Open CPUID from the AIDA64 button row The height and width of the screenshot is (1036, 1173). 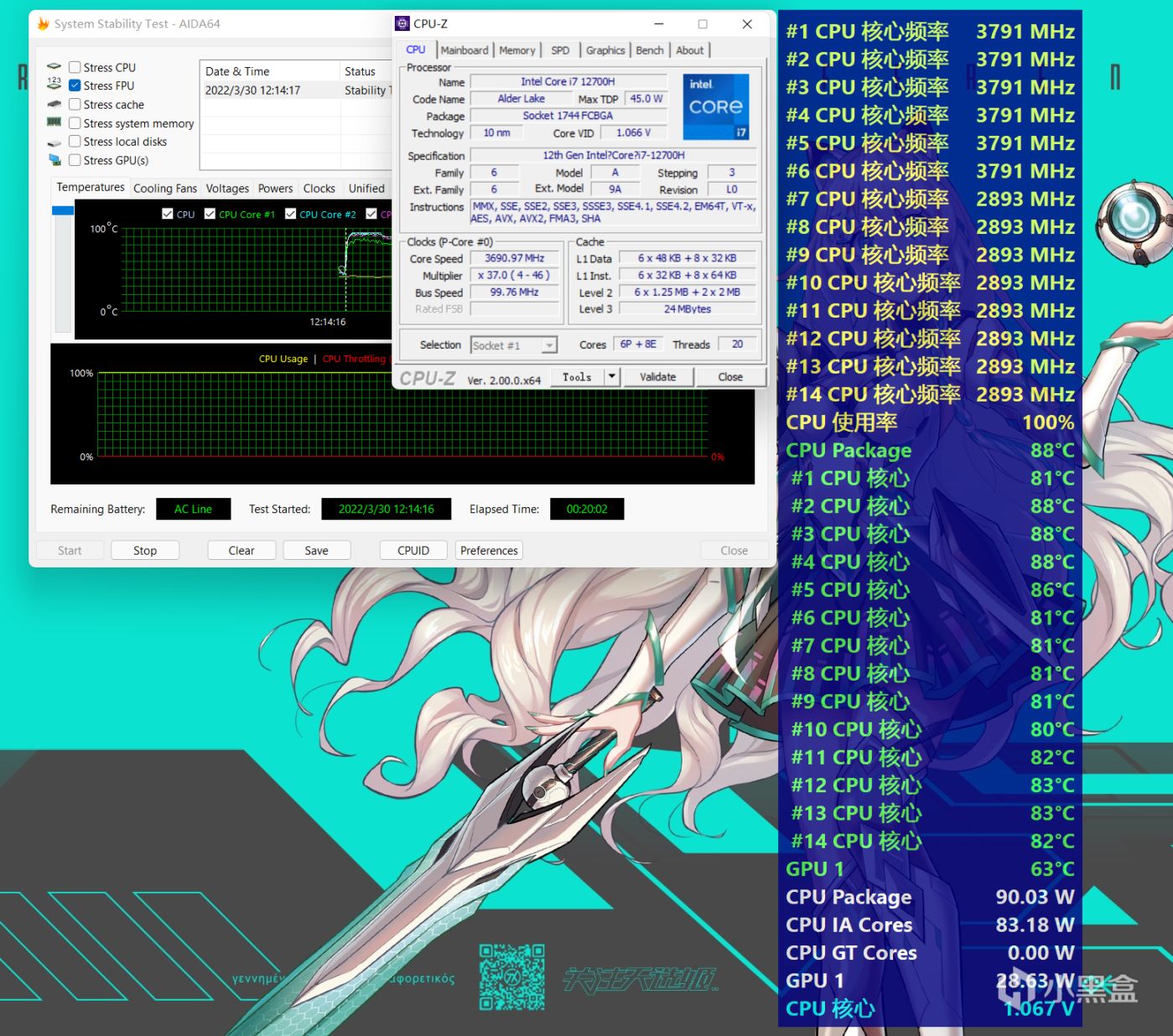(413, 551)
